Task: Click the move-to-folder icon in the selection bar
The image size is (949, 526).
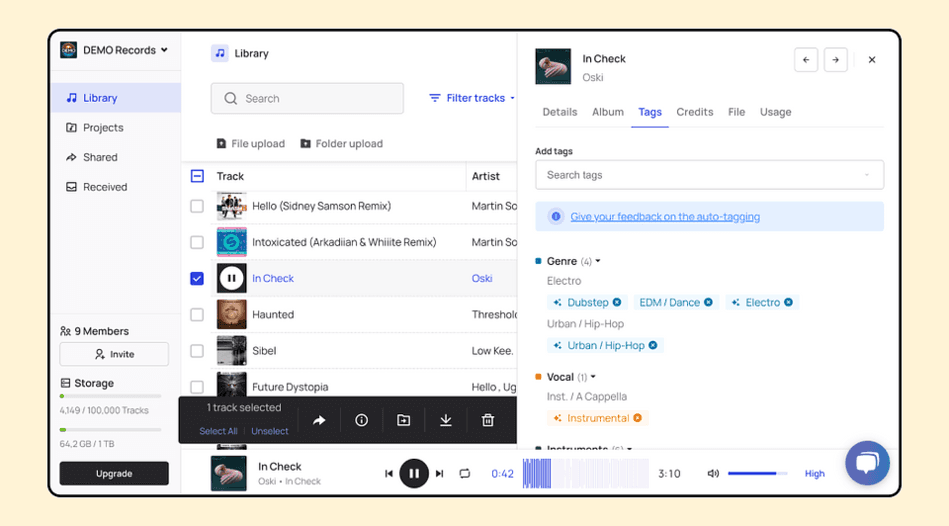Action: tap(404, 420)
